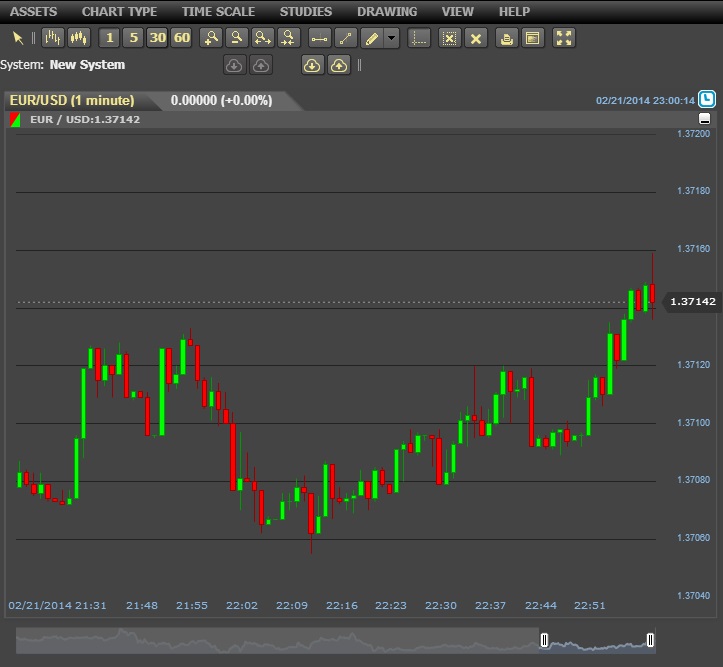Screen dimensions: 723x667
Task: Click the fullscreen expand icon
Action: click(563, 38)
